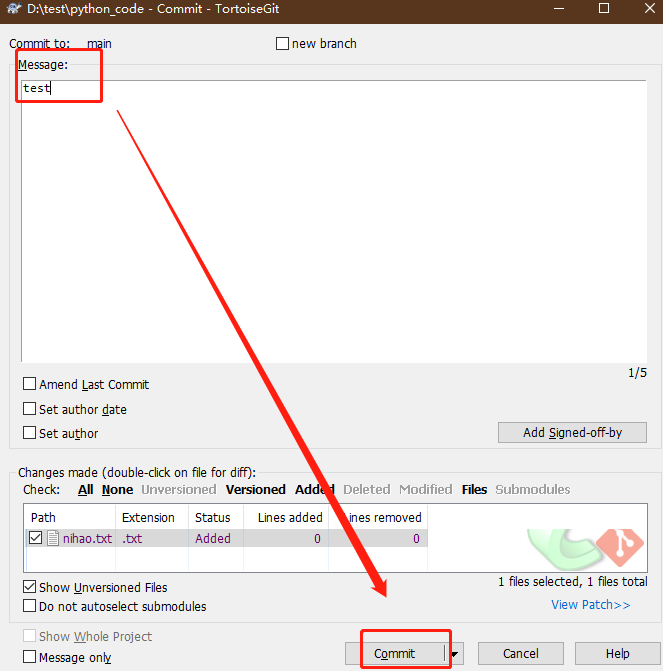Click the Cancel button
This screenshot has height=671, width=663.
pos(520,654)
